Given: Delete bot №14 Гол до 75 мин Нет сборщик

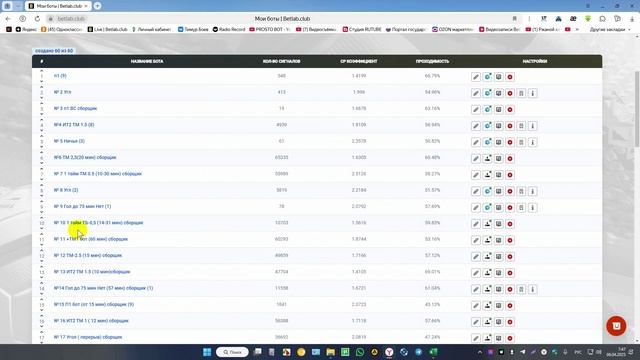Looking at the screenshot, I should click(521, 289).
